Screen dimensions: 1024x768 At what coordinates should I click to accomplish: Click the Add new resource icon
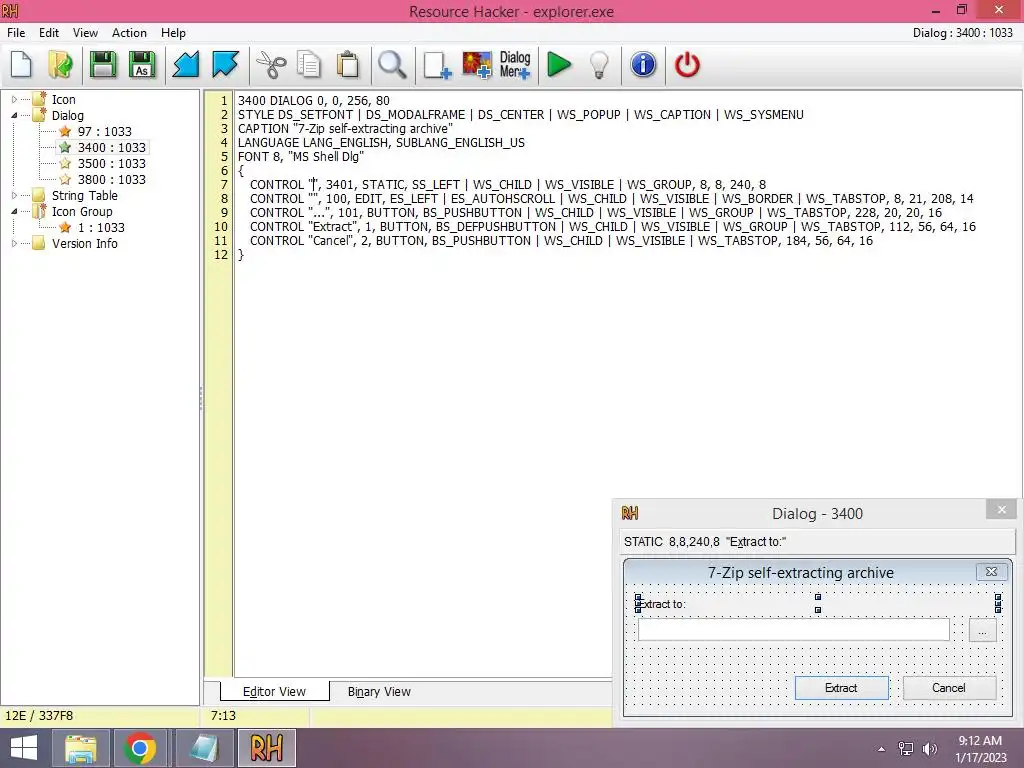(x=437, y=65)
